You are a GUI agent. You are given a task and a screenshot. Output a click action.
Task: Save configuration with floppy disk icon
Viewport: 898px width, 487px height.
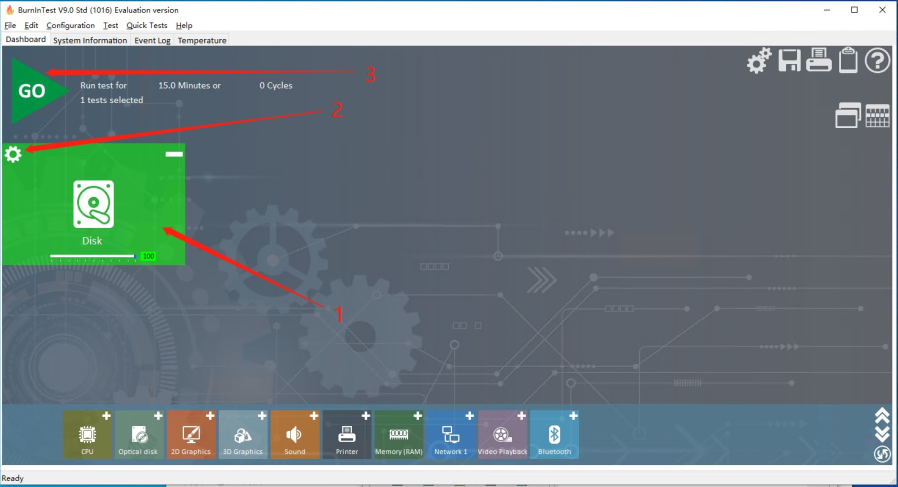coord(789,60)
